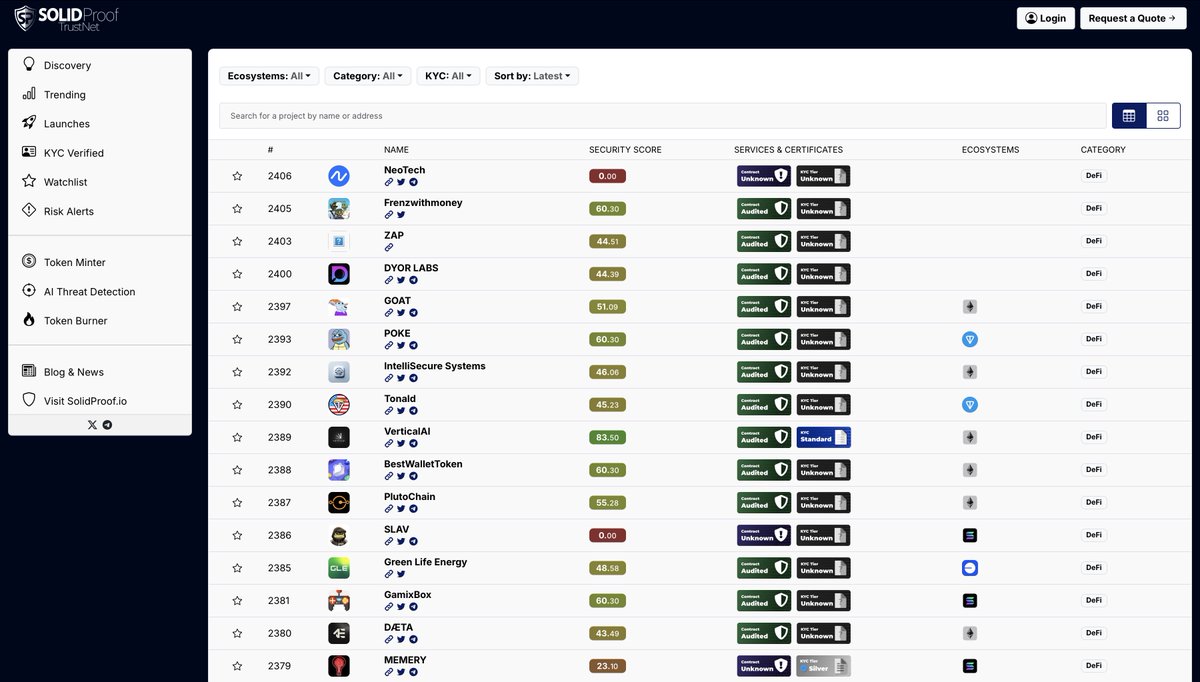Click the 83.50 security score of VerticalAI

(x=607, y=437)
